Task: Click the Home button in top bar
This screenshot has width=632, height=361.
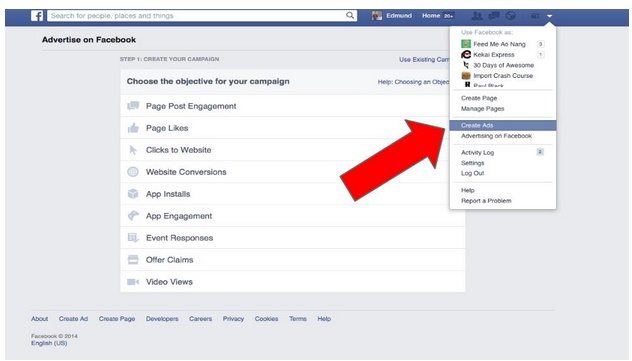Action: pyautogui.click(x=431, y=16)
